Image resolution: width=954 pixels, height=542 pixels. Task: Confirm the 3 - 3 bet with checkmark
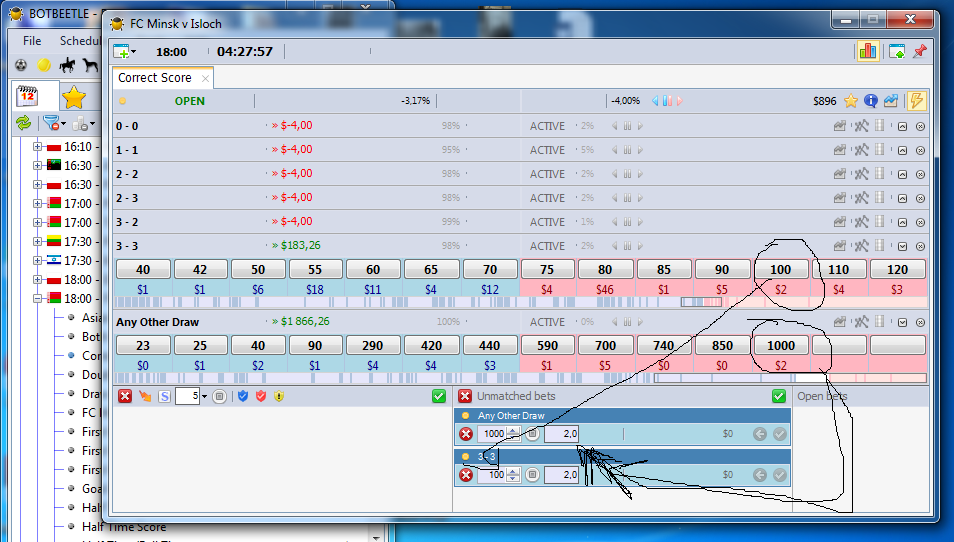pos(779,475)
